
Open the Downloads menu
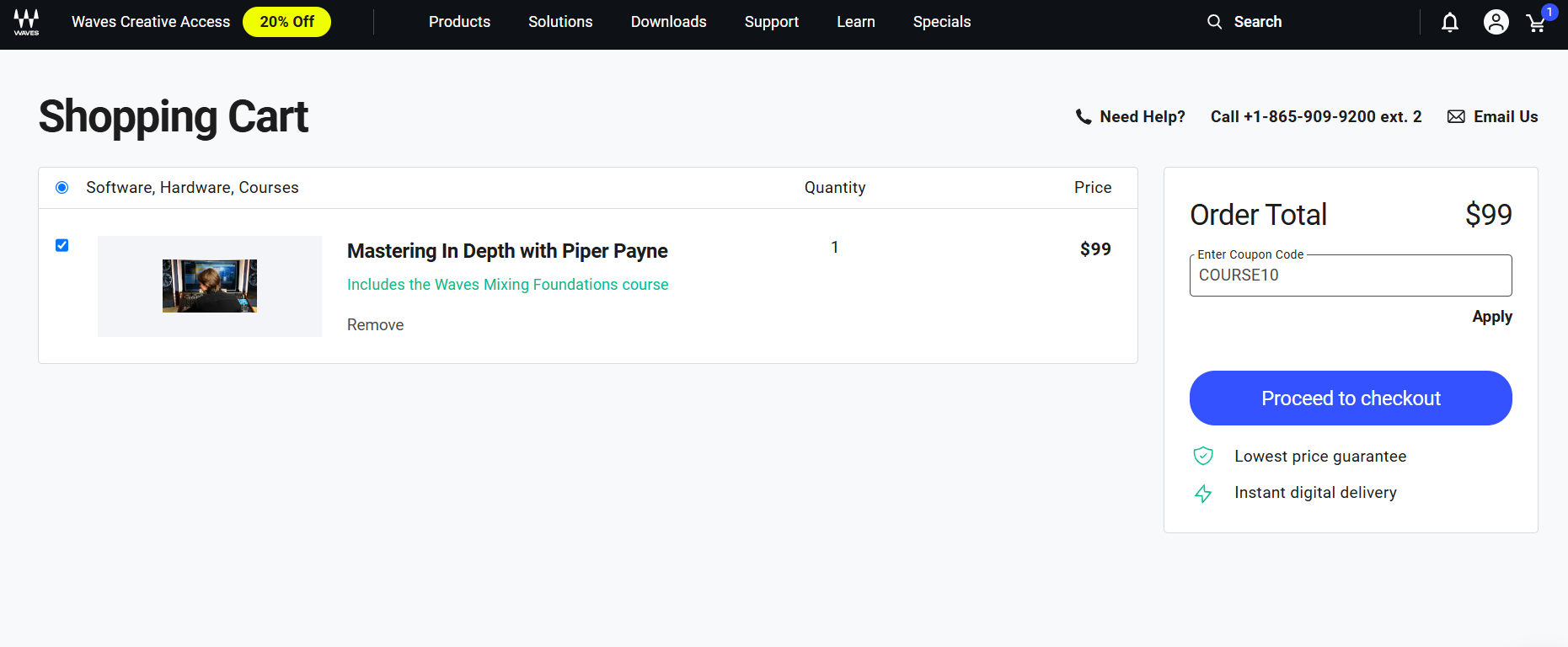(668, 22)
